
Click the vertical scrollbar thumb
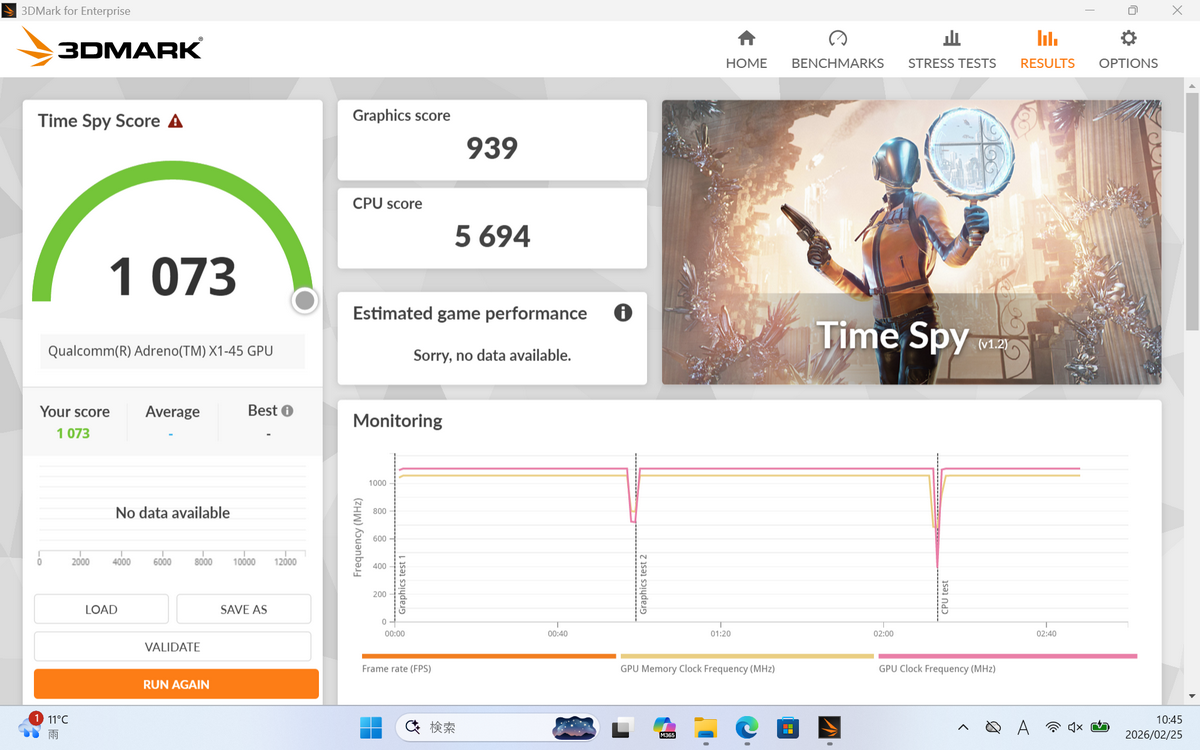[x=1191, y=210]
